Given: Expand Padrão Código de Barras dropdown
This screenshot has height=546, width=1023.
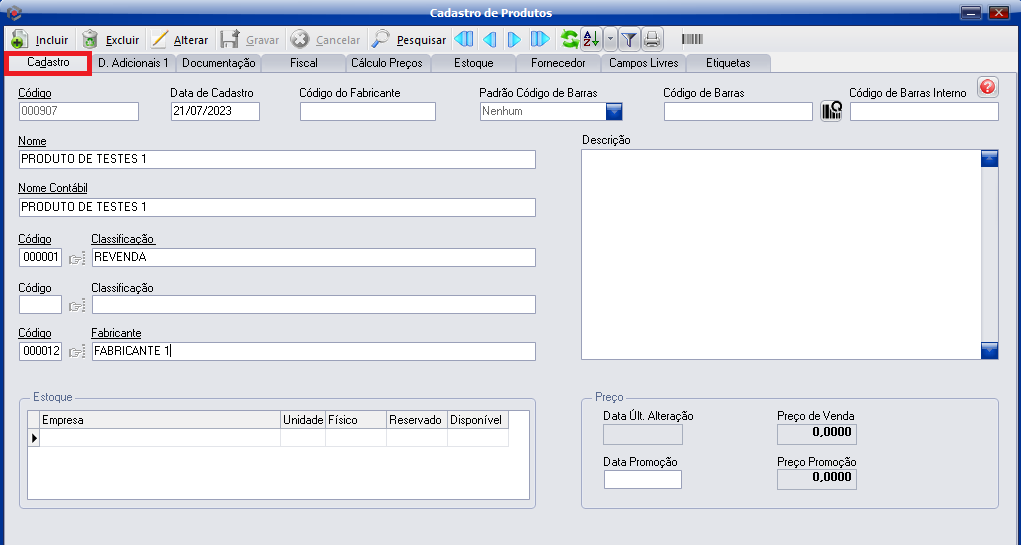Looking at the screenshot, I should coord(614,111).
